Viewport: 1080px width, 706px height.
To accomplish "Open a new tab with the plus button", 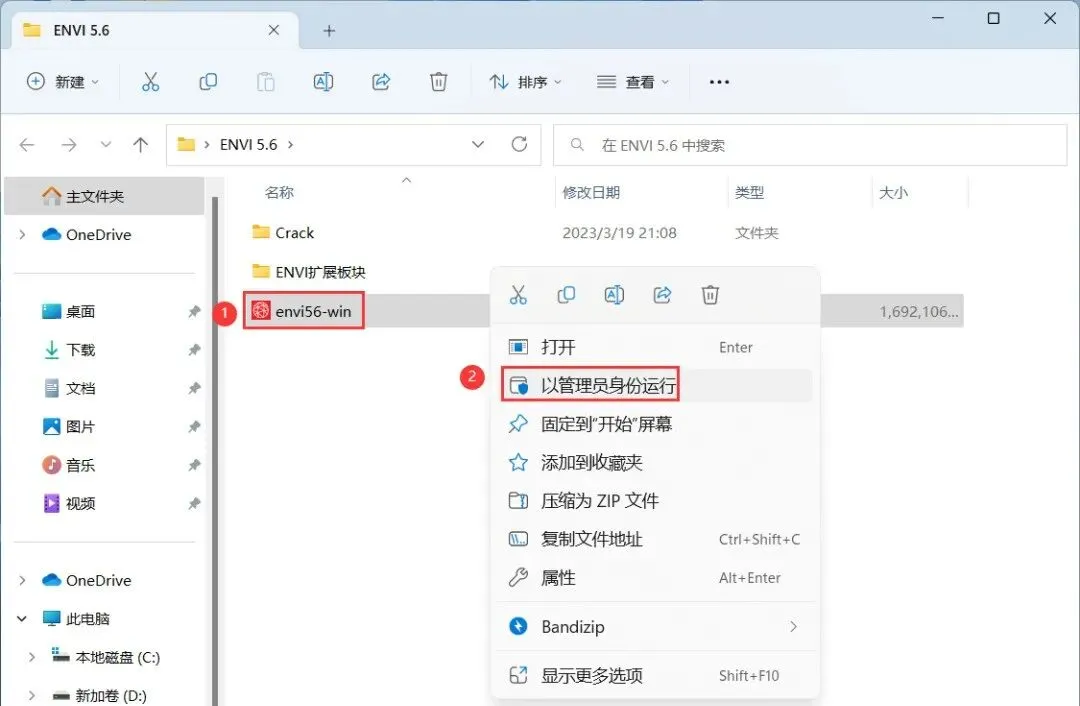I will coord(329,30).
